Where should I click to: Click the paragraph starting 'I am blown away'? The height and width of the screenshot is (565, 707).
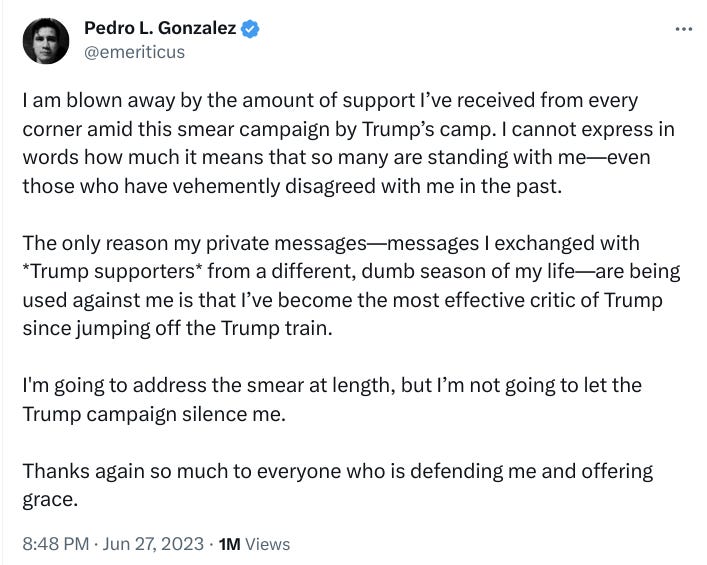349,143
